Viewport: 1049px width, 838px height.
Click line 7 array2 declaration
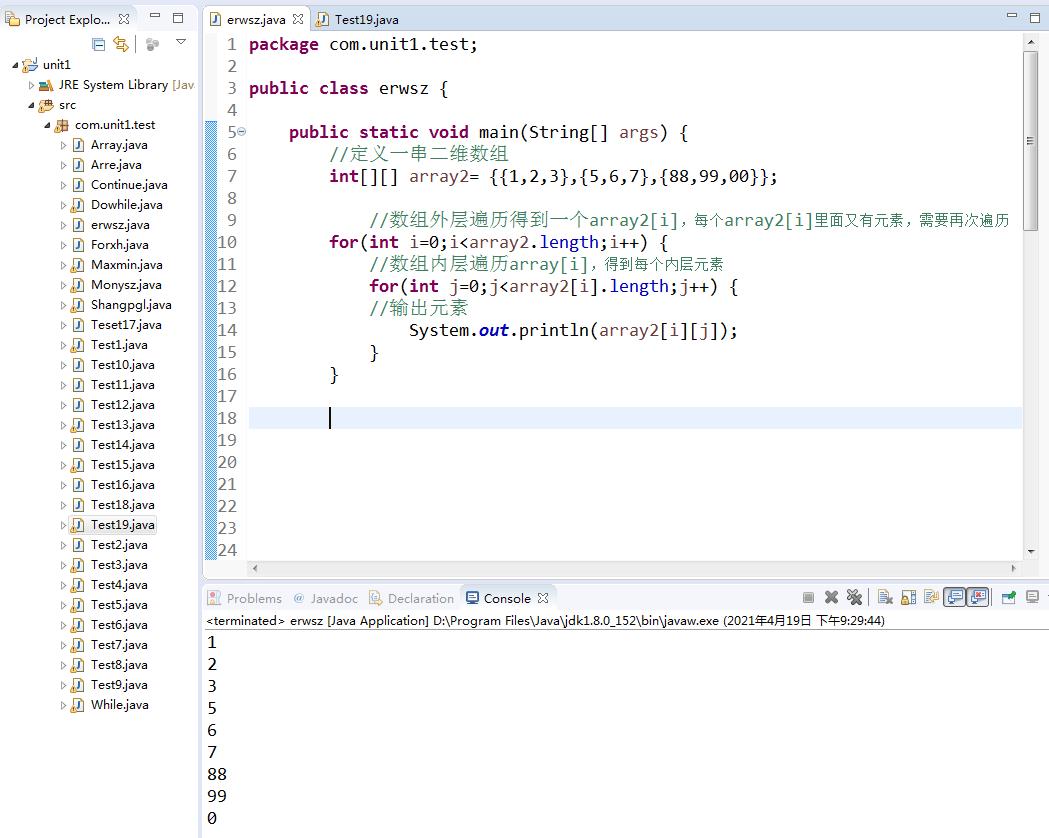pos(553,177)
